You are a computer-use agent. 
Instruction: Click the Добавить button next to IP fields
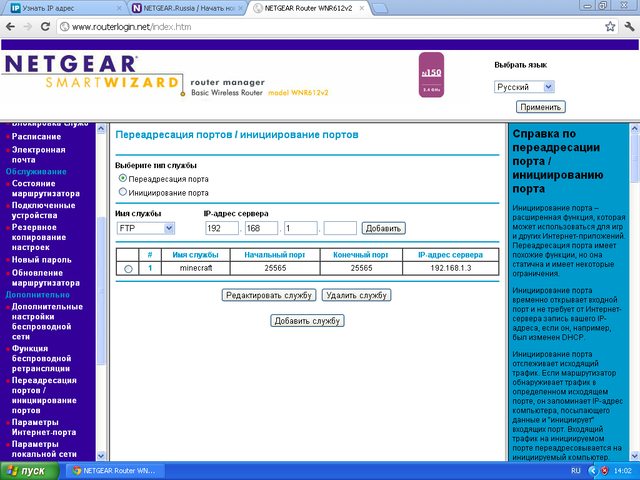coord(383,228)
